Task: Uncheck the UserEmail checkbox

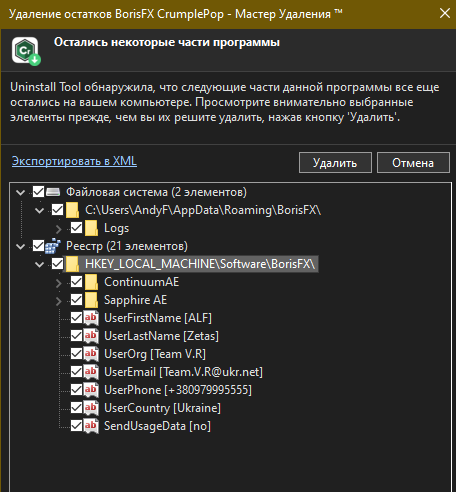Action: point(76,372)
